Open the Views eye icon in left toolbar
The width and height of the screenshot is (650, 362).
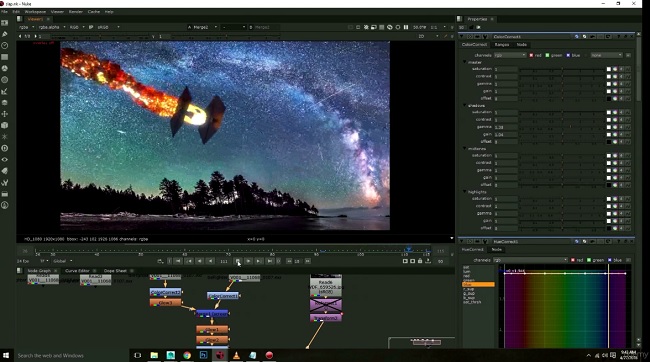5,160
